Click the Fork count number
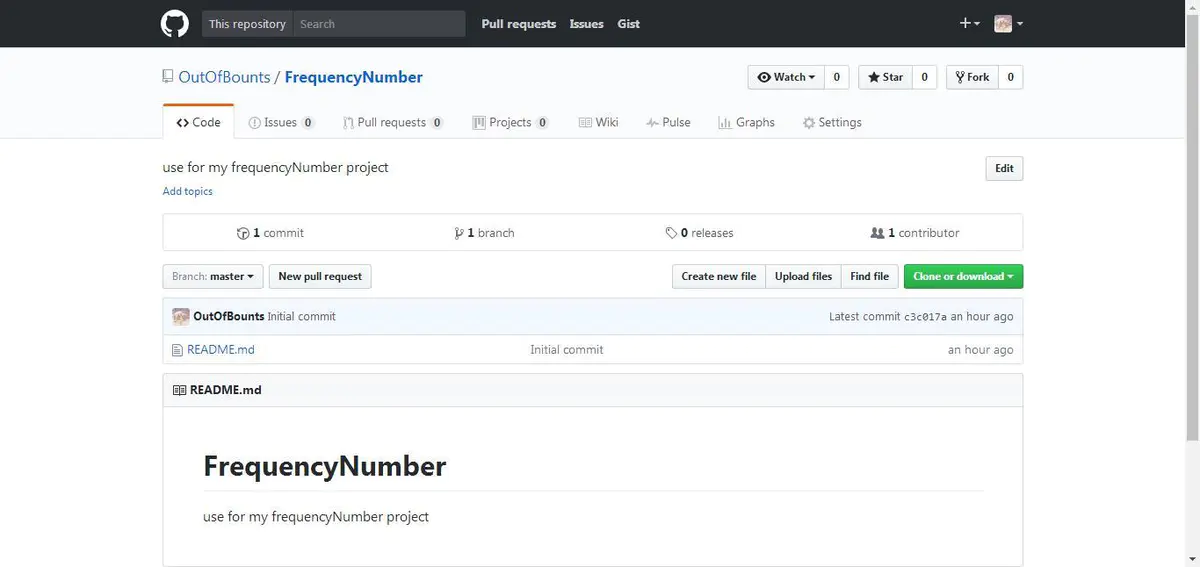The height and width of the screenshot is (567, 1200). [x=1010, y=77]
